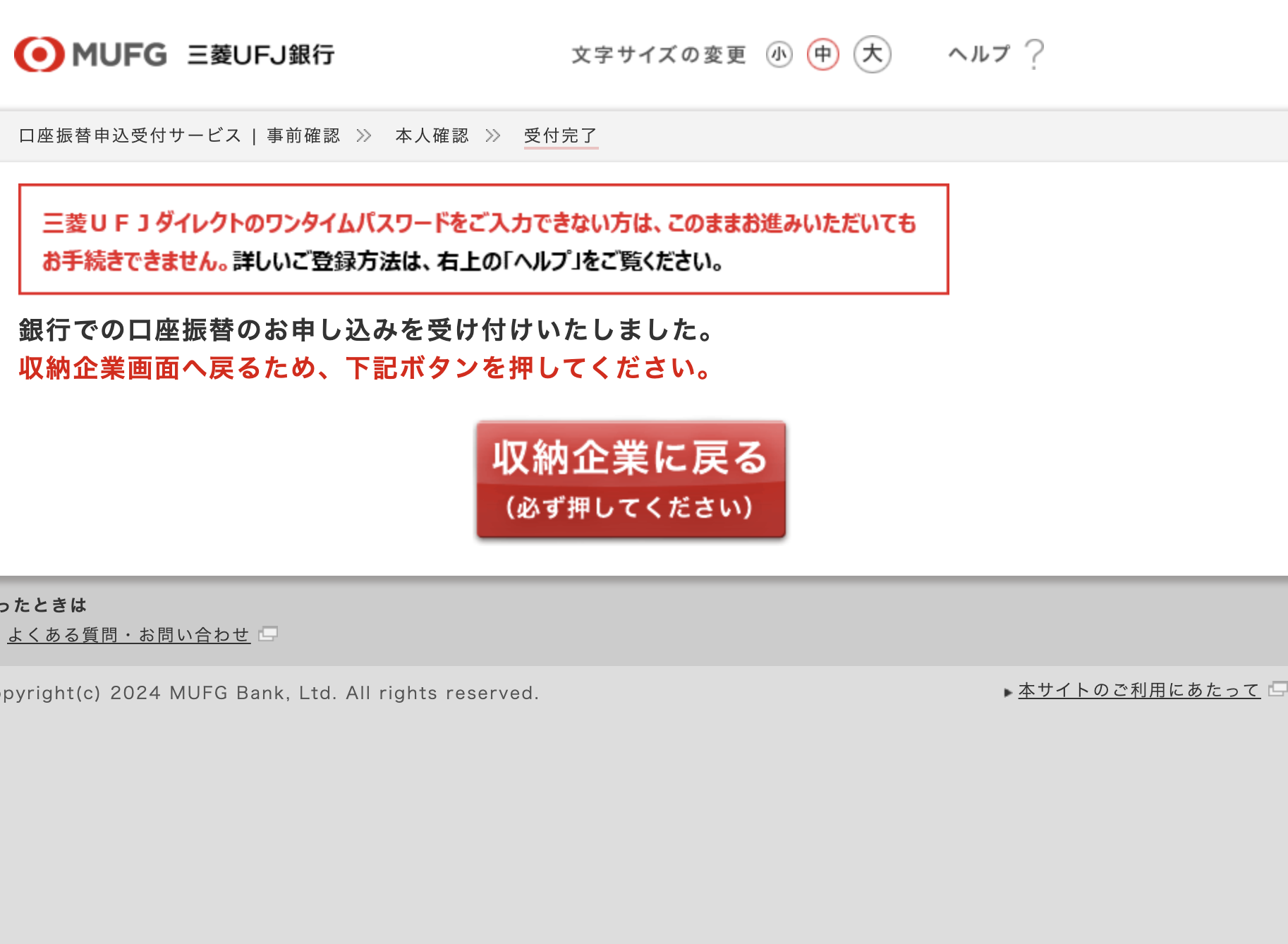Click the 三菱UFJ銀行 bank name logo
The height and width of the screenshot is (944, 1288).
[x=261, y=54]
